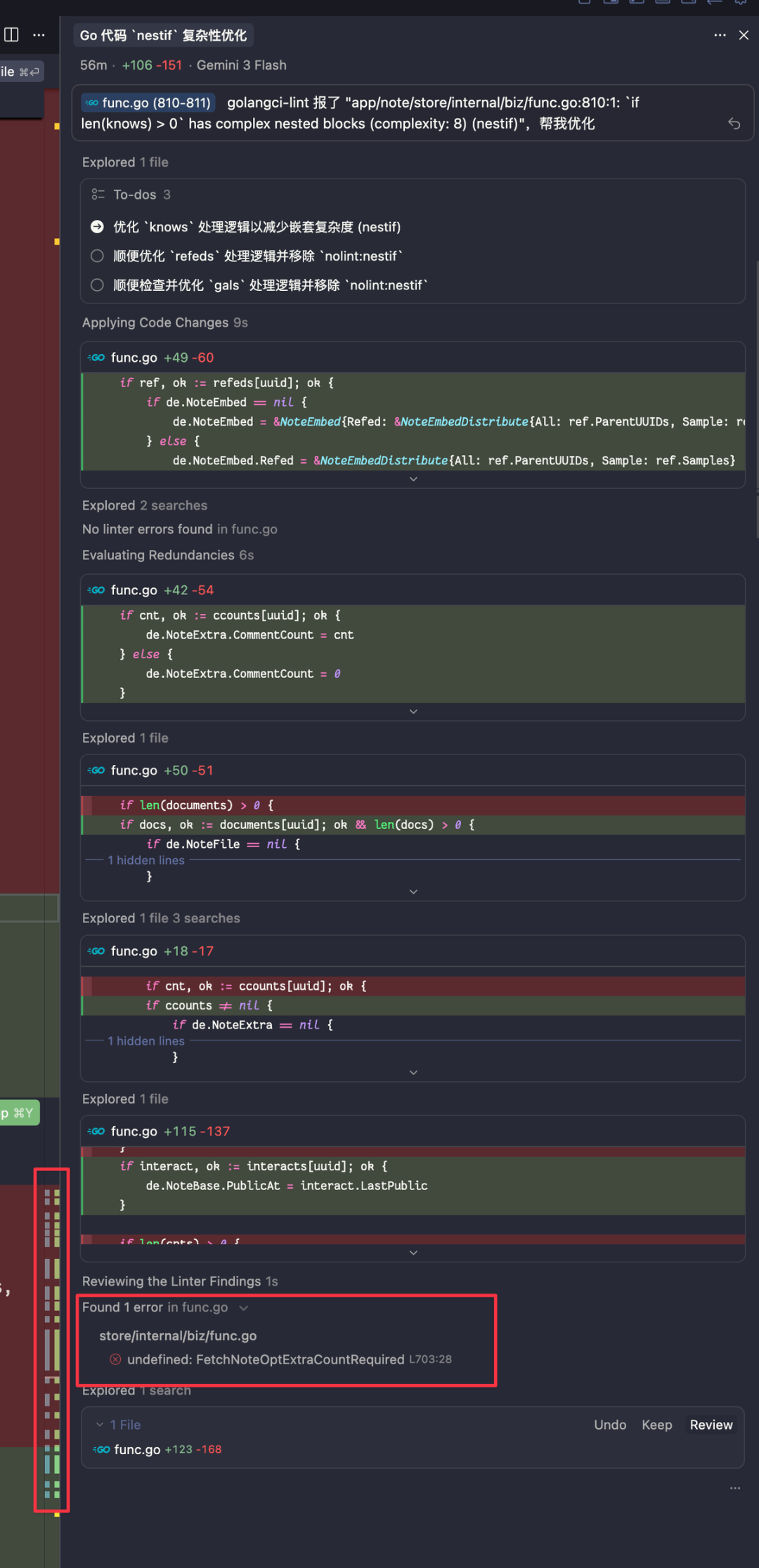Collapse the 1 File changes list
759x1568 pixels.
(100, 1425)
